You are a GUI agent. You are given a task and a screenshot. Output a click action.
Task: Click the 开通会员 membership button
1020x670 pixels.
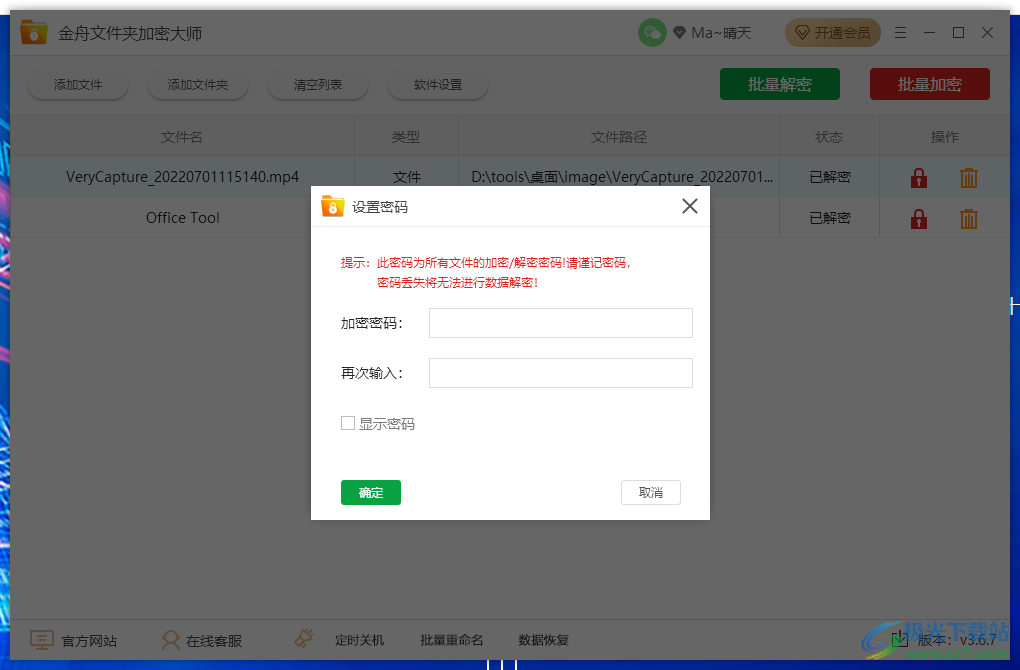pyautogui.click(x=833, y=32)
